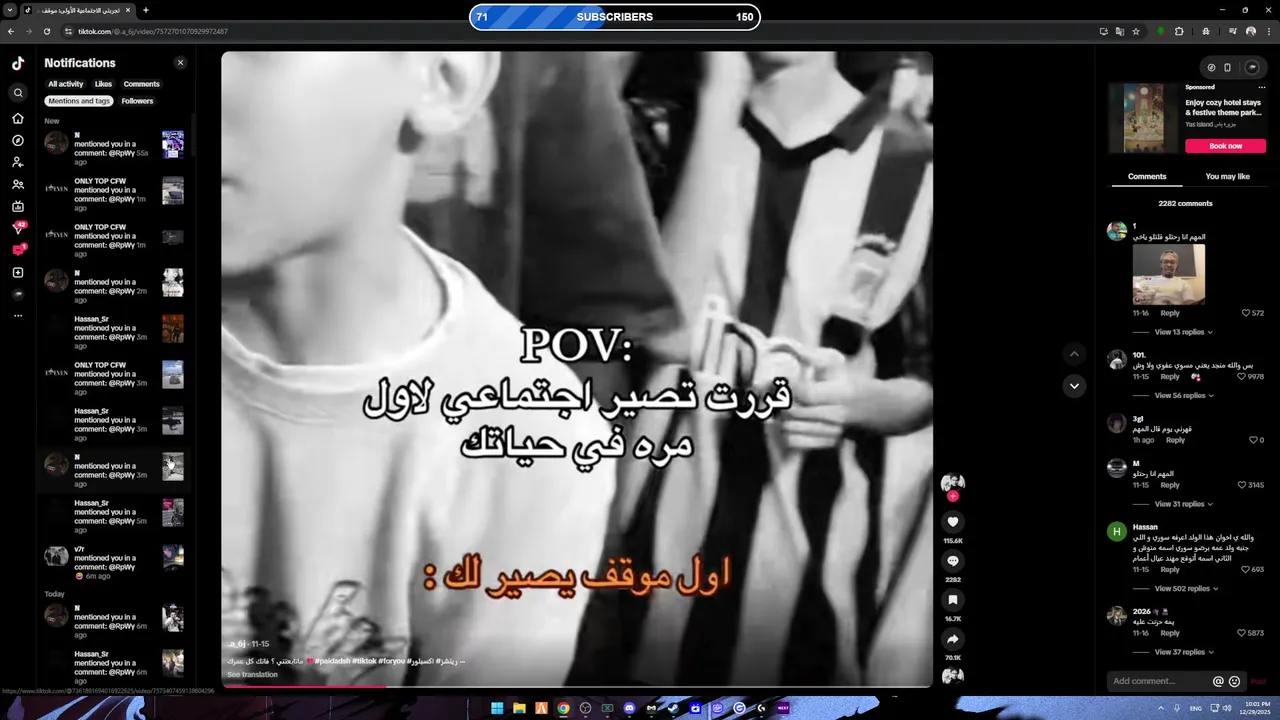1280x720 pixels.
Task: Open the More (three dots) sidebar menu
Action: pyautogui.click(x=18, y=316)
